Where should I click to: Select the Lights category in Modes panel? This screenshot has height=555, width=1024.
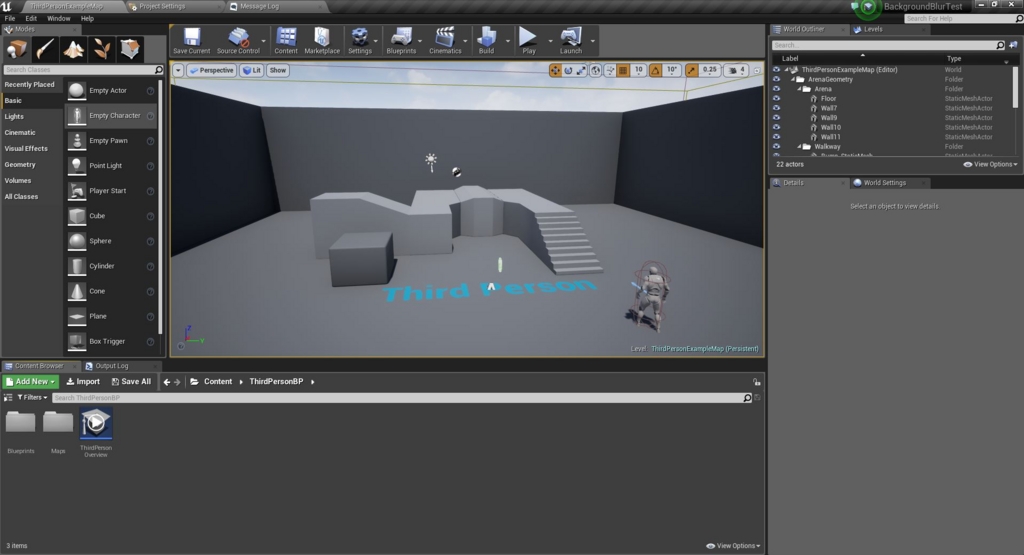point(14,116)
